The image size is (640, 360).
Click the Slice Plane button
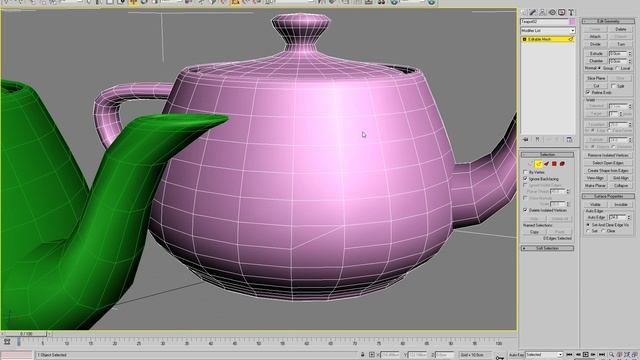(596, 78)
